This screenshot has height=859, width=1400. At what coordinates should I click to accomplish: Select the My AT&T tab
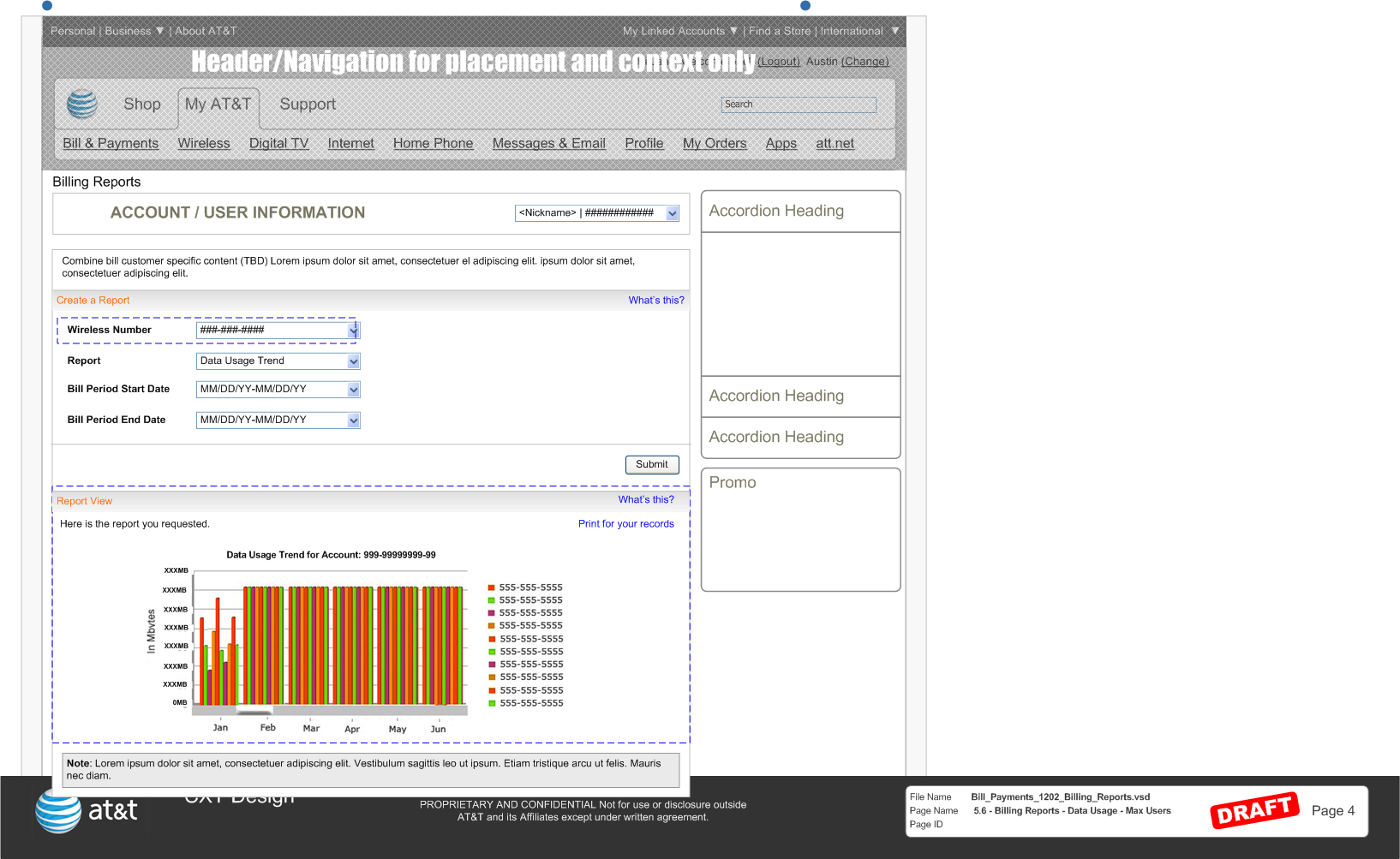(x=218, y=104)
